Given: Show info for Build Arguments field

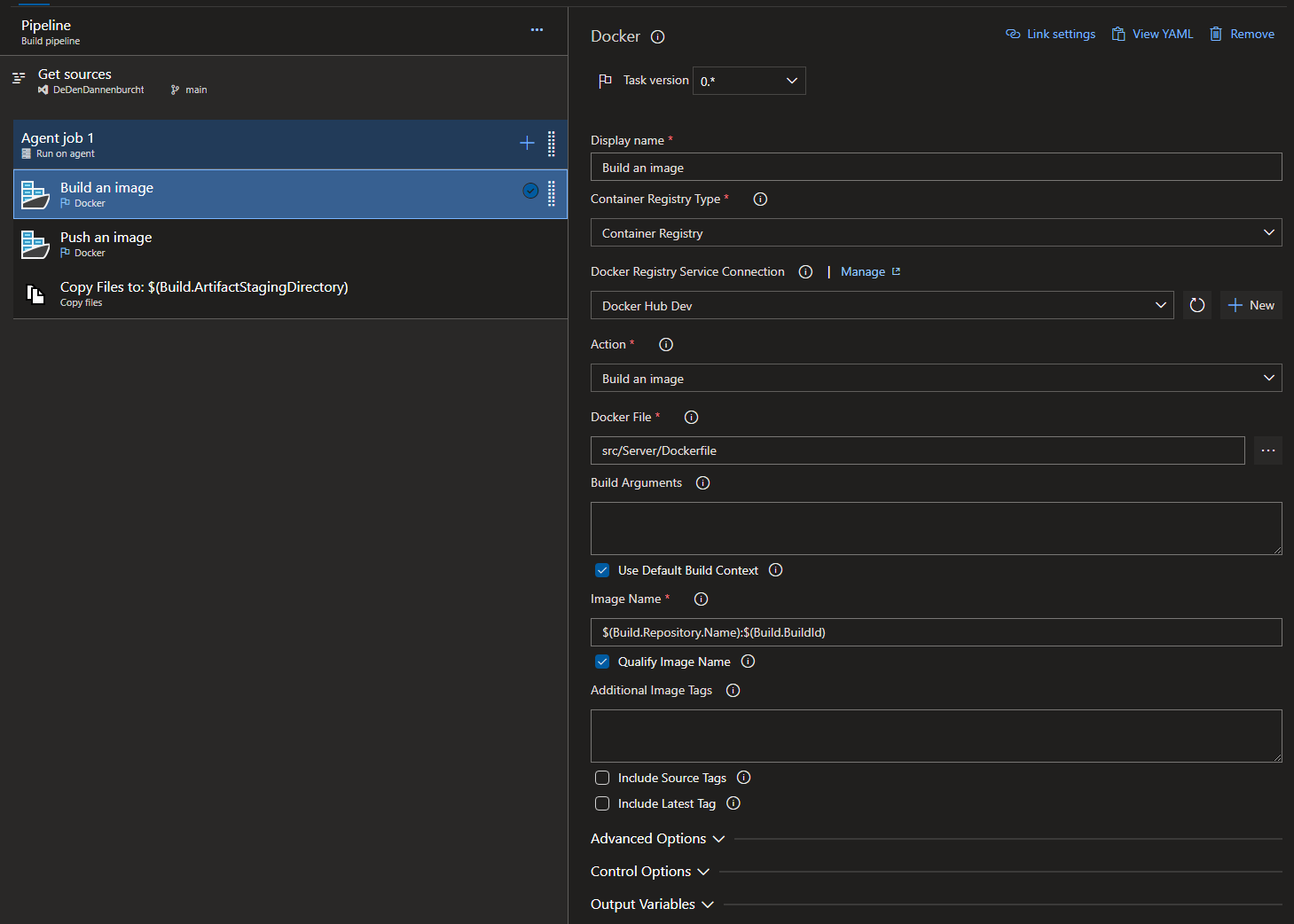Looking at the screenshot, I should coord(702,483).
